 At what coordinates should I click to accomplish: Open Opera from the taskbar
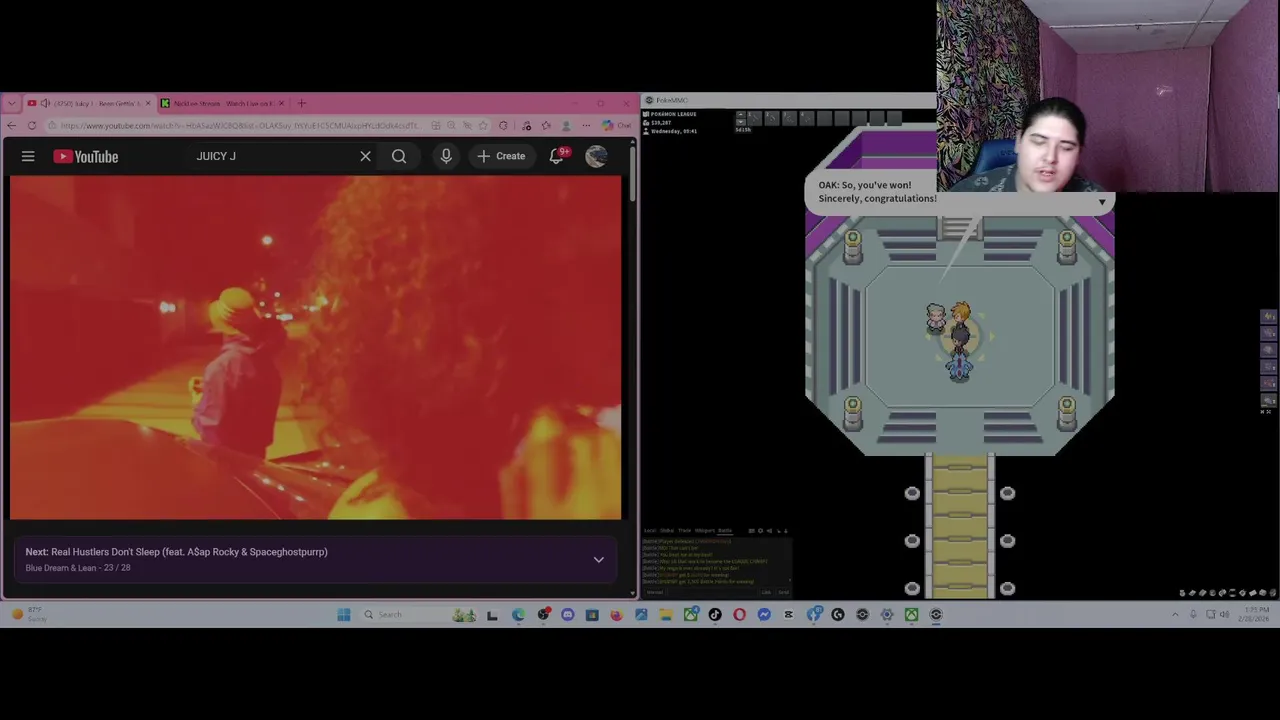coord(739,614)
